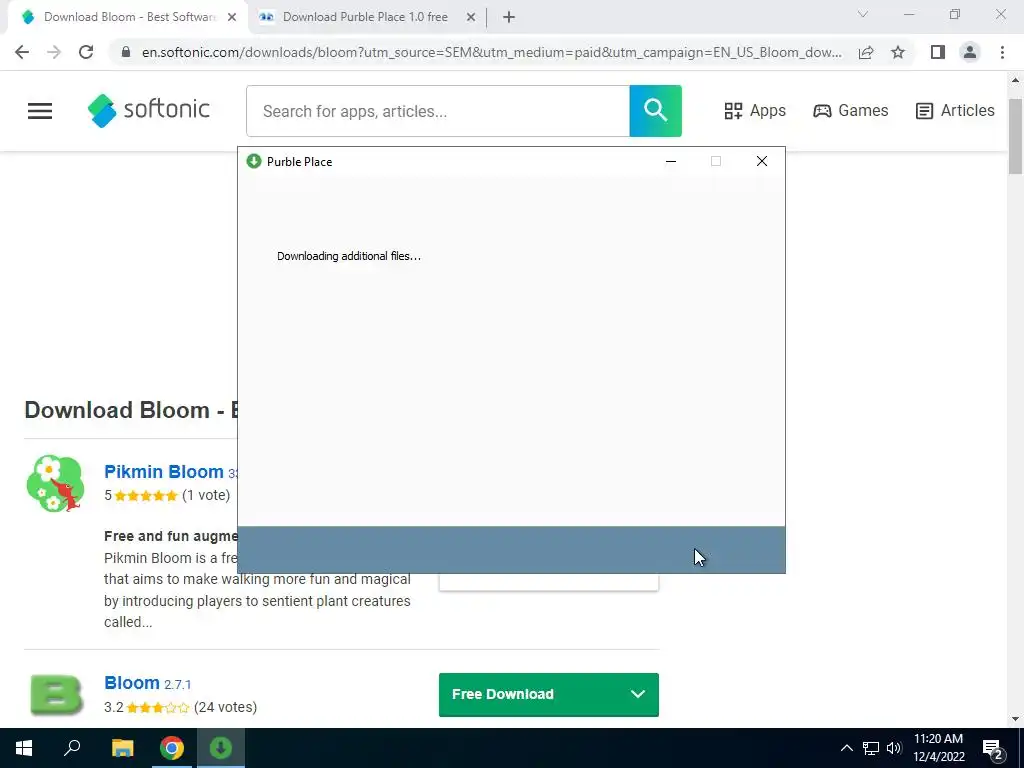Close the Purble Place installer window
Viewport: 1024px width, 768px height.
(x=761, y=161)
